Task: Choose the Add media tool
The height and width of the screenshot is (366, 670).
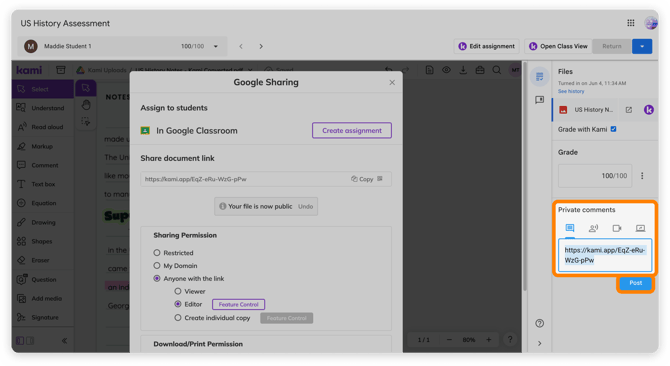Action: pyautogui.click(x=42, y=299)
